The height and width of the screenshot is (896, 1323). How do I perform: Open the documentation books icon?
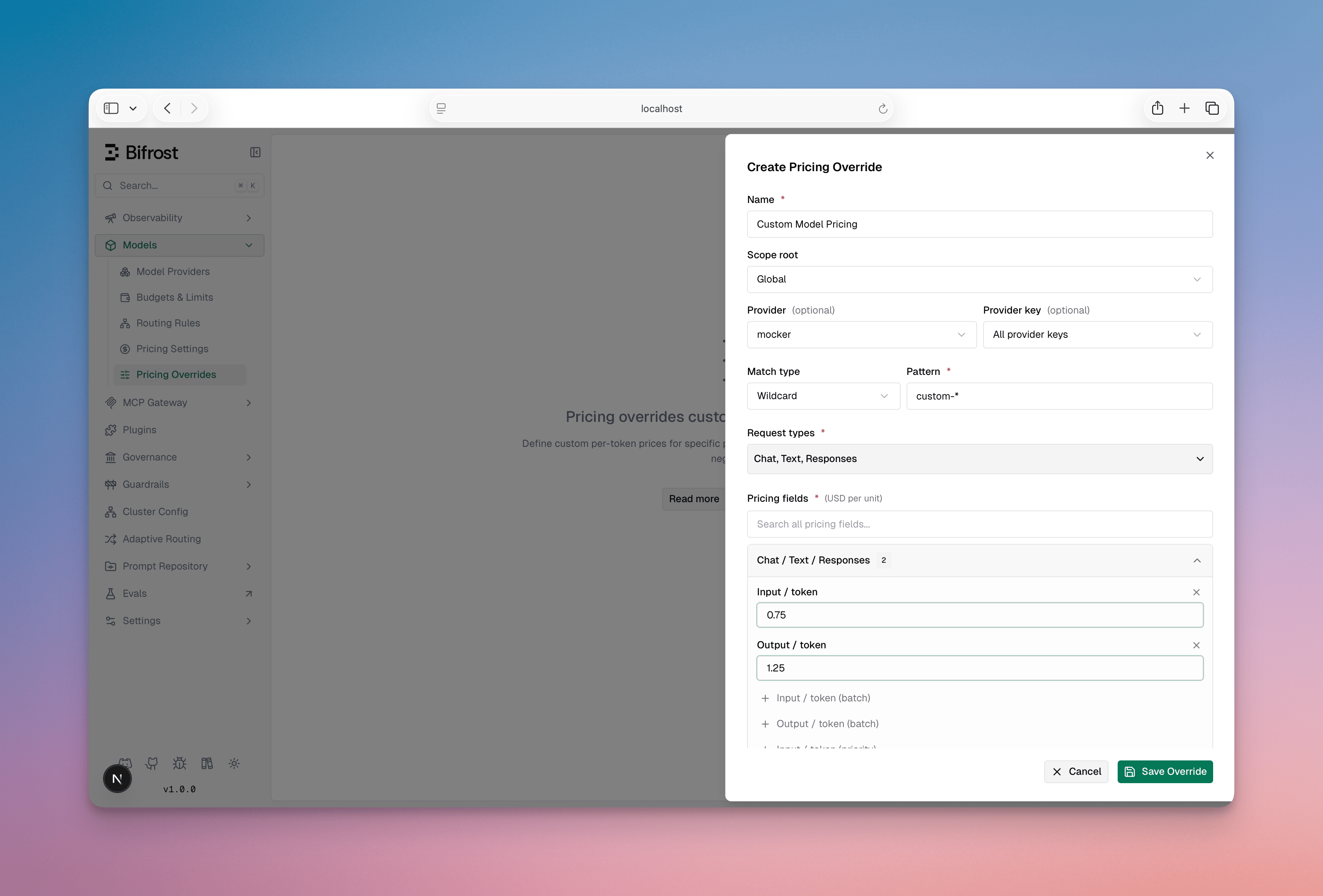pyautogui.click(x=206, y=763)
